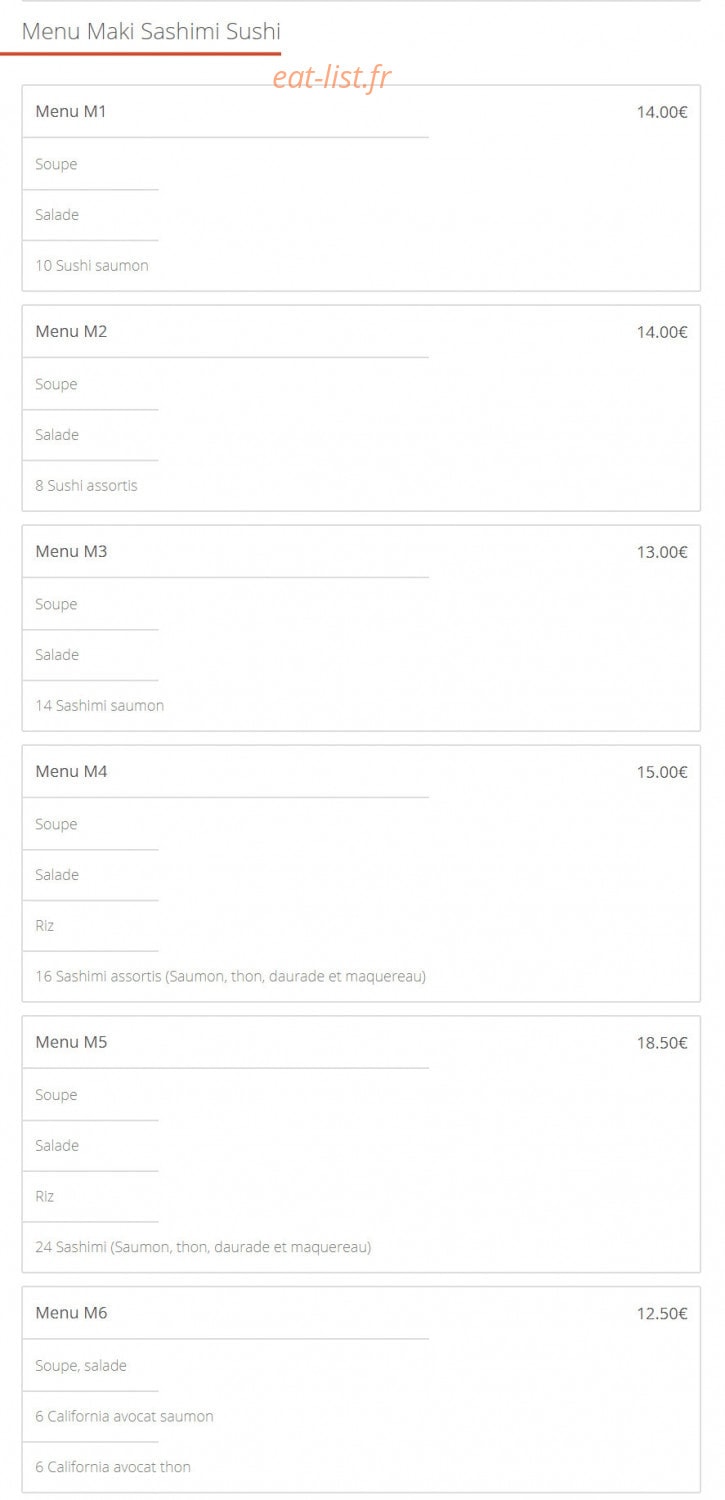Click the 13.00€ price of Menu M3
725x1500 pixels.
click(662, 552)
